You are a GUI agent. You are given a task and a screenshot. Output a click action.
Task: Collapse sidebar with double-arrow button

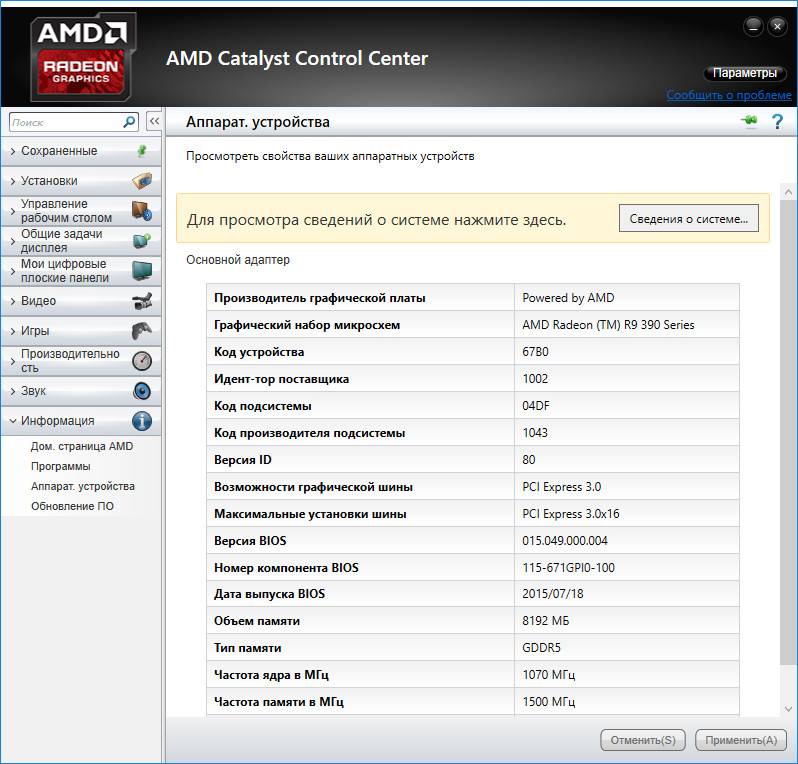pos(154,121)
